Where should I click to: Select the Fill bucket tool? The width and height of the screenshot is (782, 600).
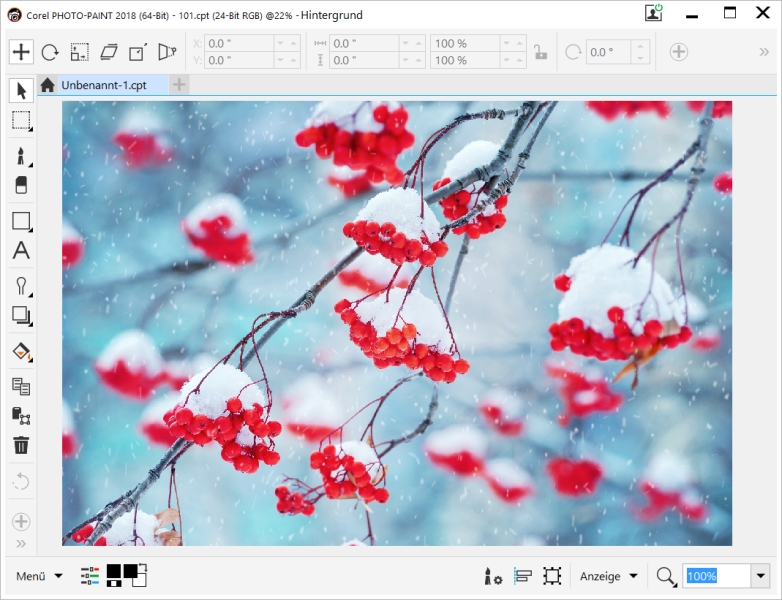point(21,351)
